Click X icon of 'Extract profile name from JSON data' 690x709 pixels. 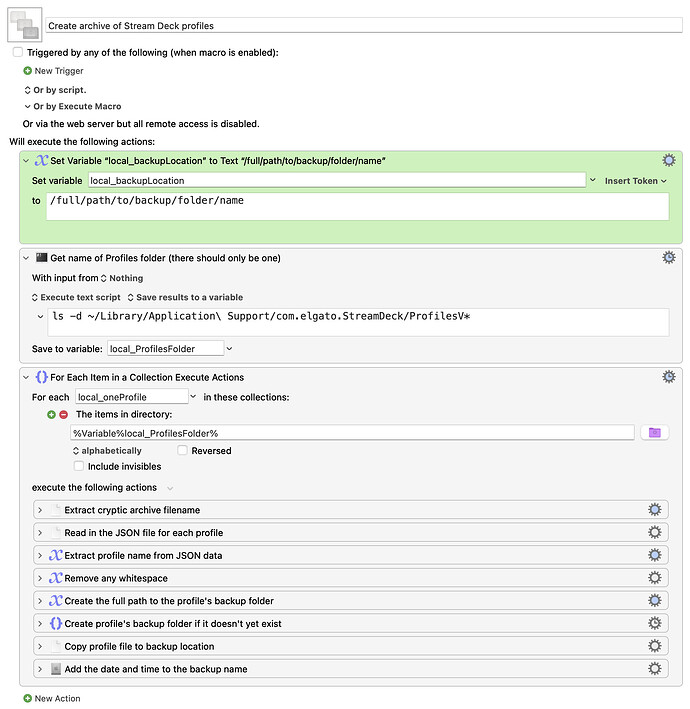coord(56,555)
